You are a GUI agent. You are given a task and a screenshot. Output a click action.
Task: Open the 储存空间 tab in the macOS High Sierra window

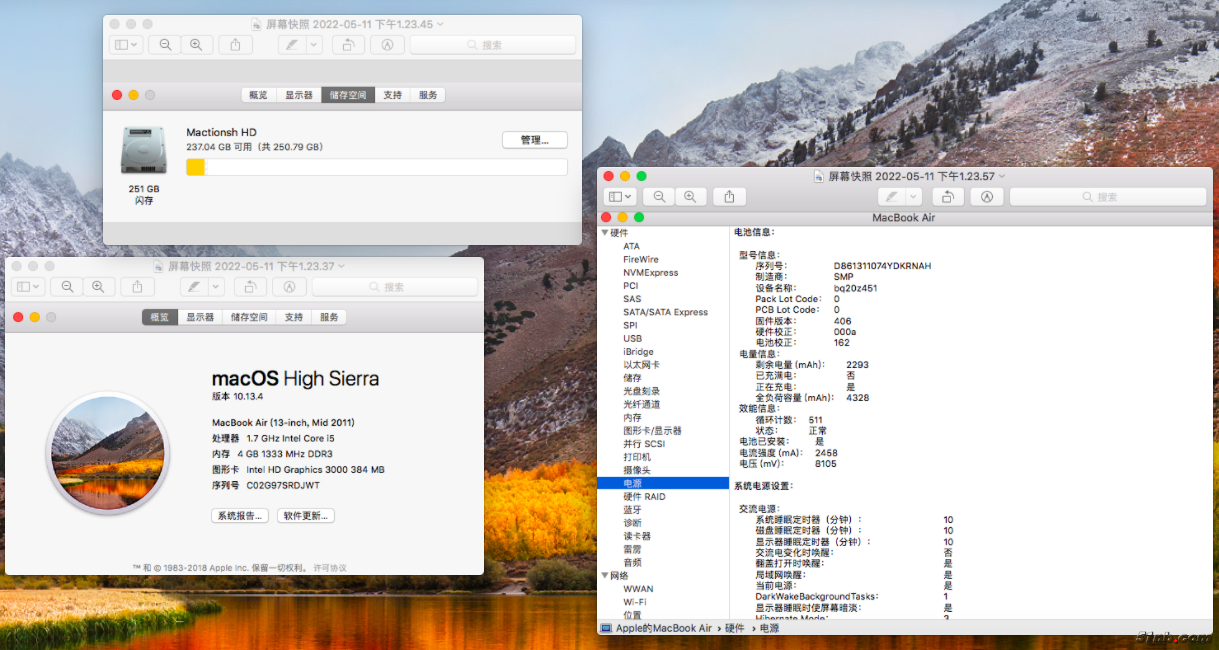click(x=249, y=317)
